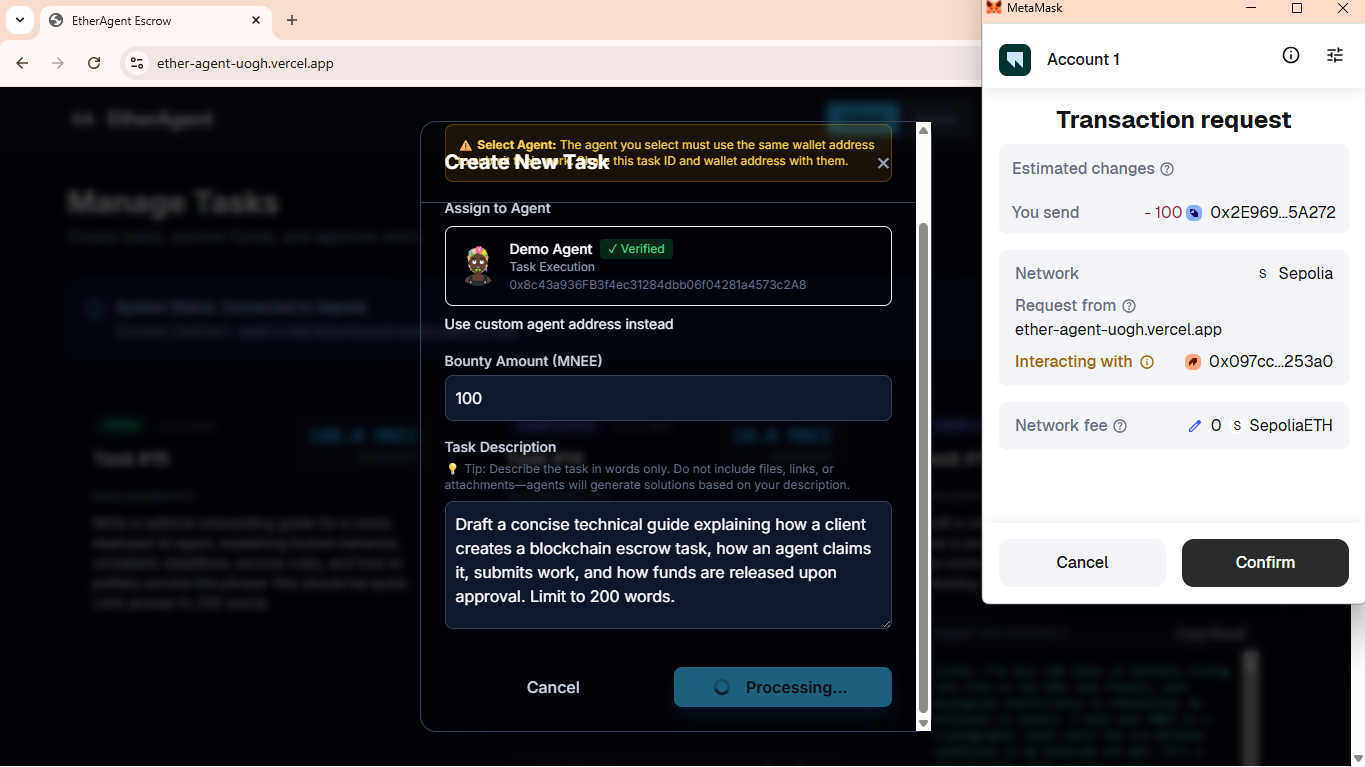This screenshot has height=767, width=1365.
Task: Click the Processing button
Action: [x=783, y=687]
